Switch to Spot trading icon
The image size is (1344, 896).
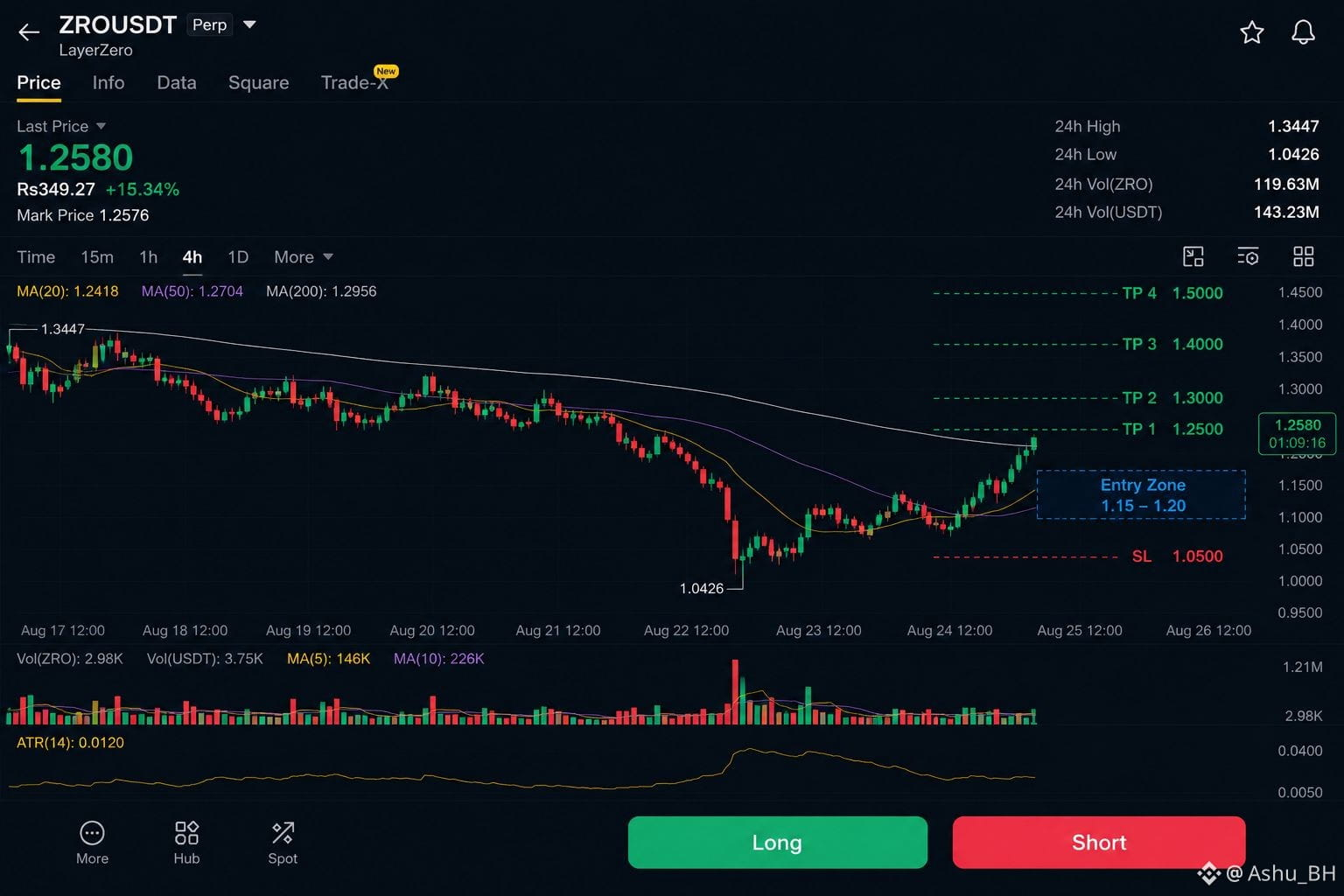point(283,843)
